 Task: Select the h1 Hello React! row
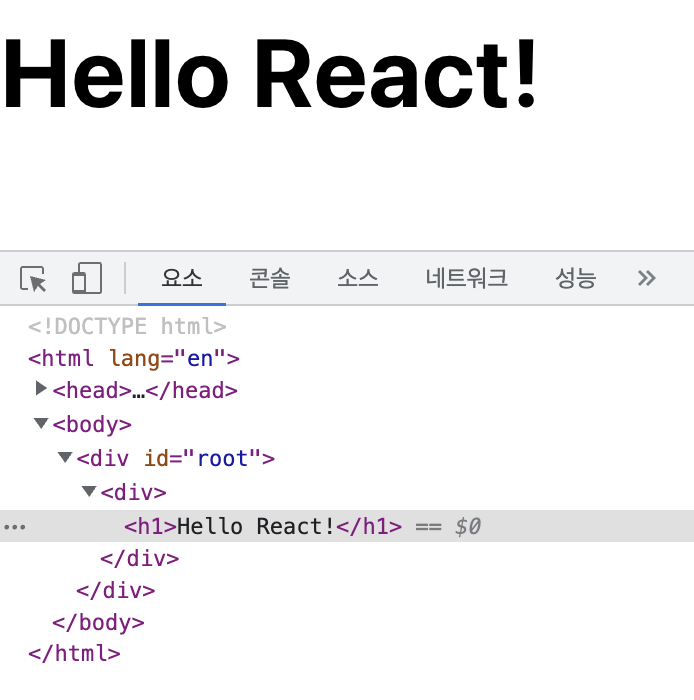pyautogui.click(x=347, y=526)
